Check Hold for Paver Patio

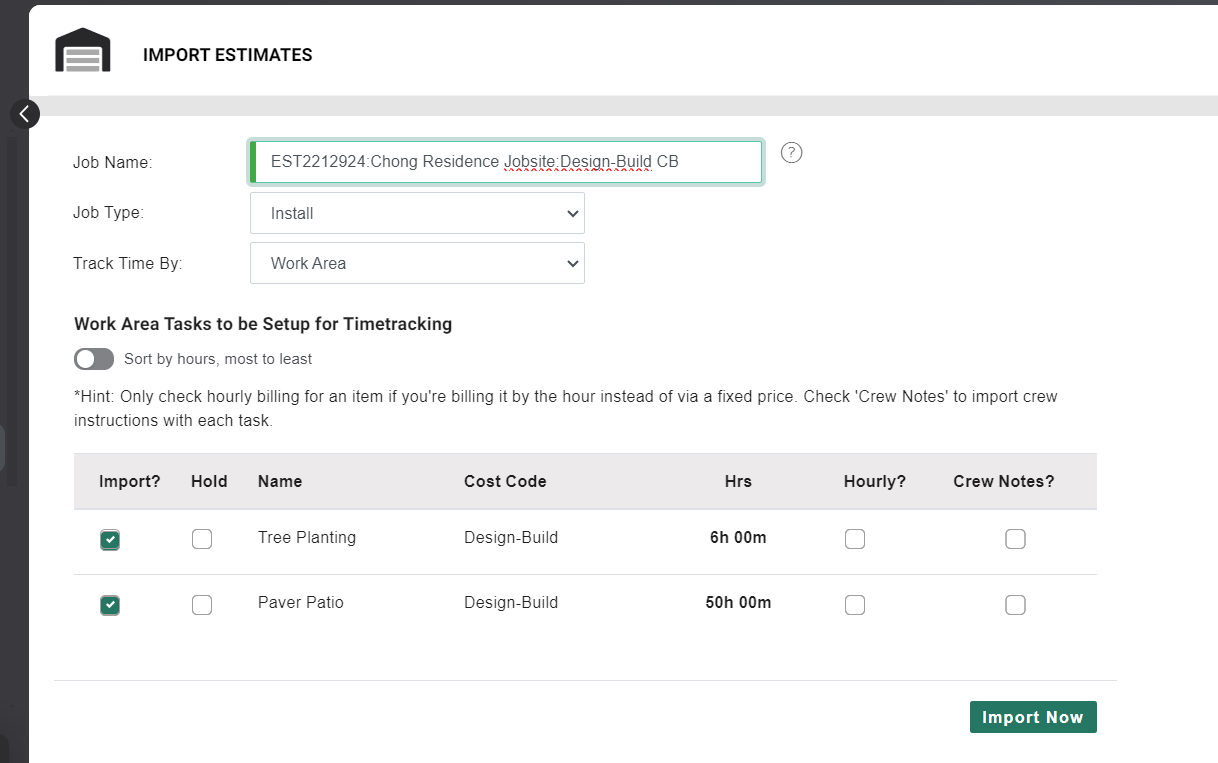[x=202, y=605]
